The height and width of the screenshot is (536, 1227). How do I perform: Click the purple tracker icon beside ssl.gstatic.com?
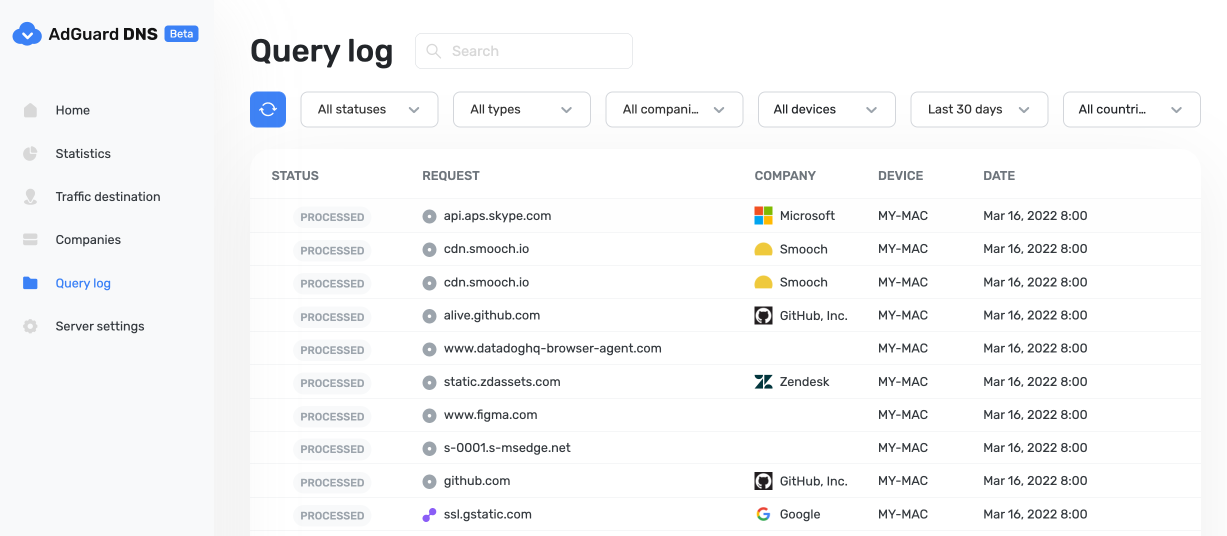click(x=429, y=515)
